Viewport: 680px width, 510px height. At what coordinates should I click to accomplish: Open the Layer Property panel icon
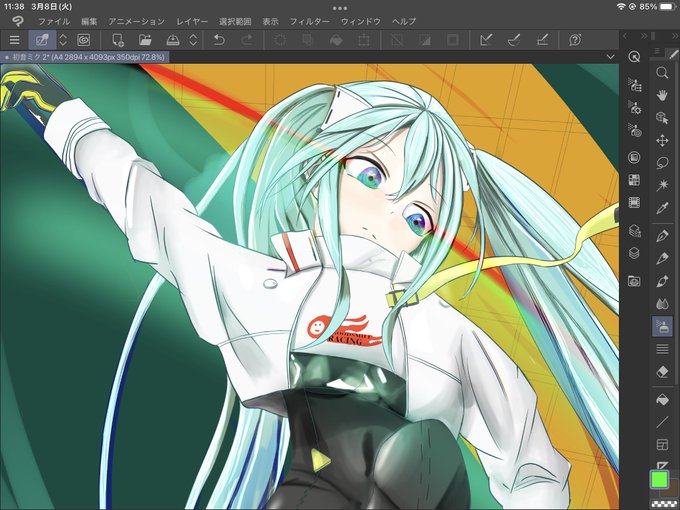634,230
